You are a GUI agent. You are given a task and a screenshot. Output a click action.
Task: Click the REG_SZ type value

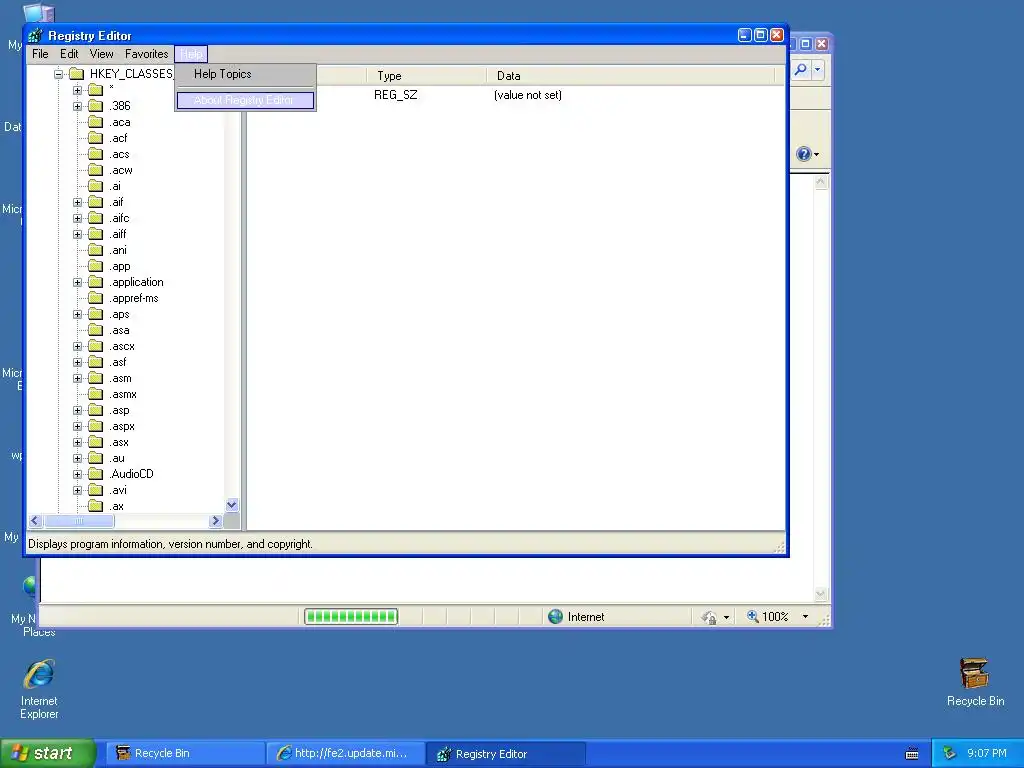click(396, 95)
